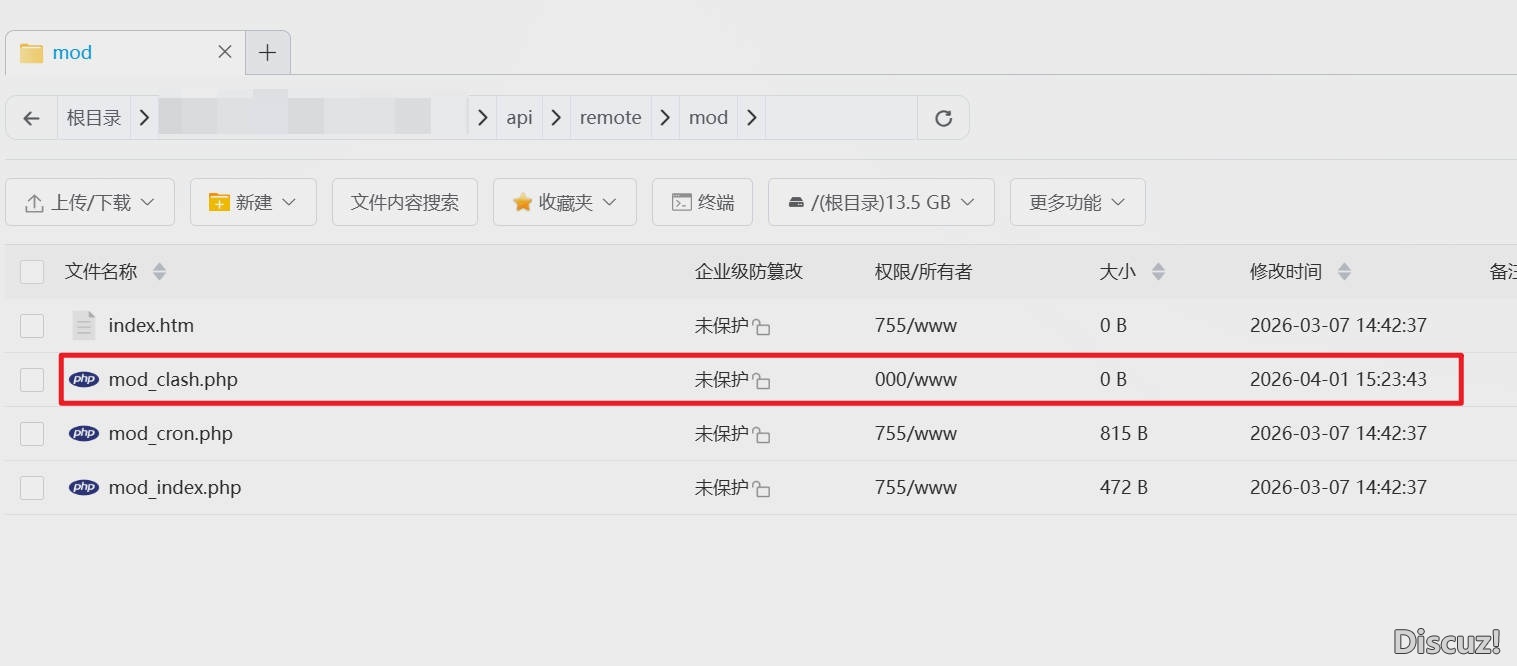
Task: Check the checkbox for mod_clash.php row
Action: tap(31, 379)
